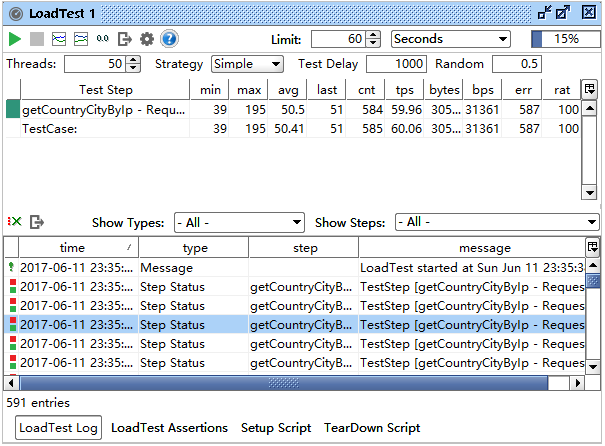Click the green color swatch of getCountryCityByIp row
The height and width of the screenshot is (446, 605).
coord(13,109)
